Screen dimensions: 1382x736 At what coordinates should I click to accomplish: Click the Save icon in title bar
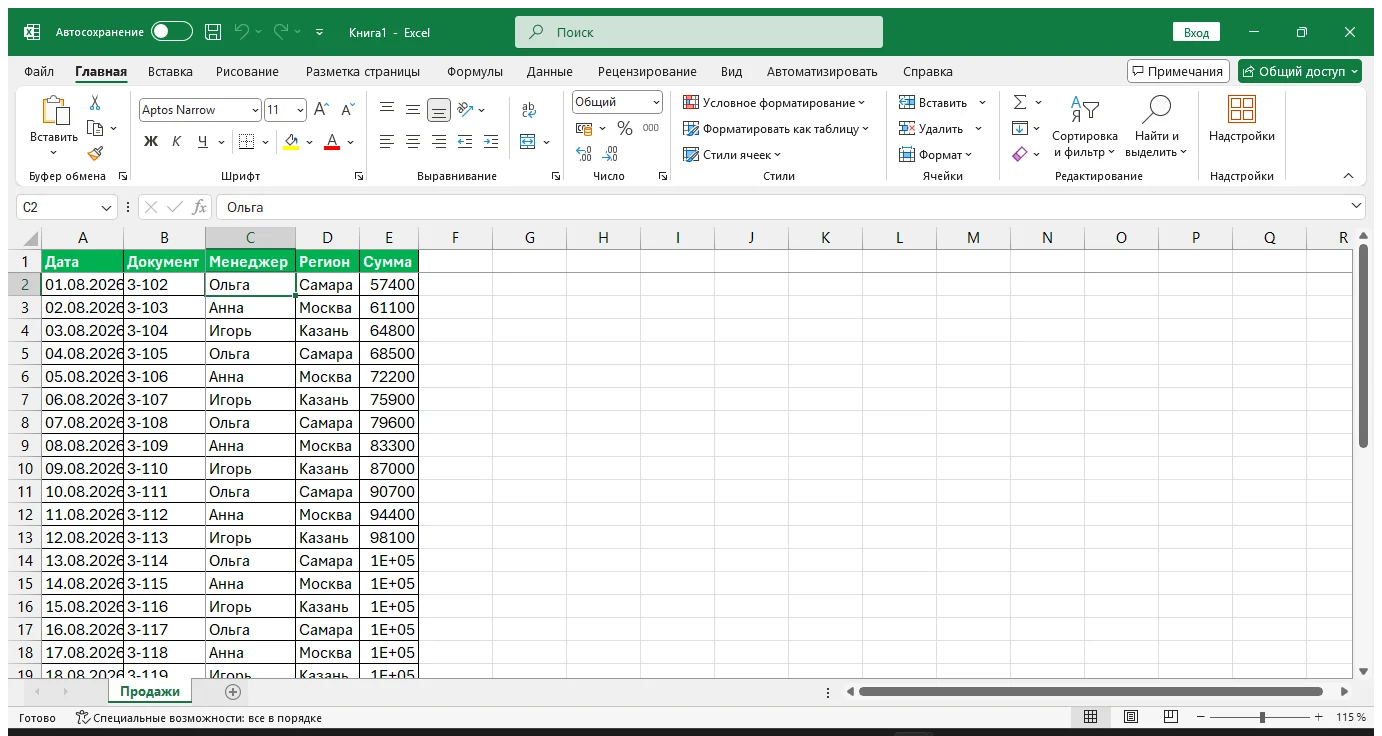213,32
